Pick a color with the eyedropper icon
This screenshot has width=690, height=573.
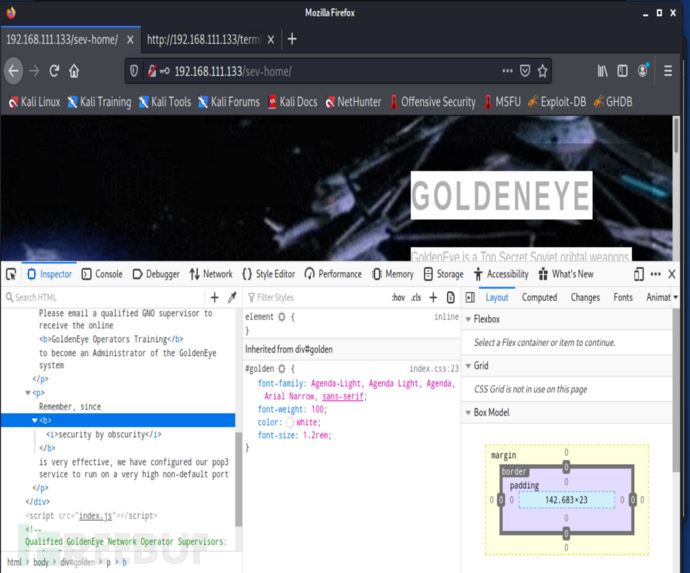tap(232, 298)
